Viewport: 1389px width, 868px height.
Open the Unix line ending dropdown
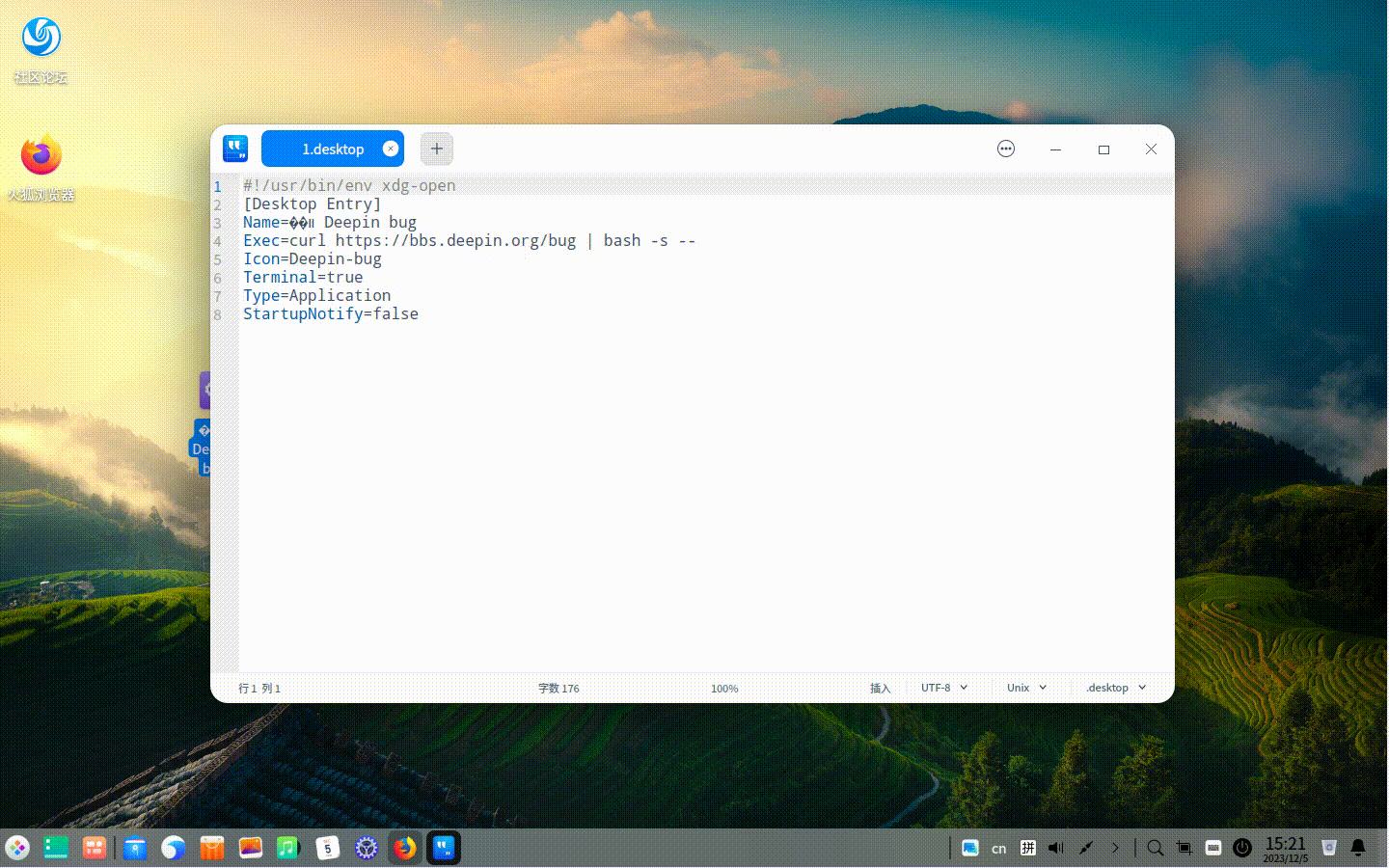point(1026,688)
